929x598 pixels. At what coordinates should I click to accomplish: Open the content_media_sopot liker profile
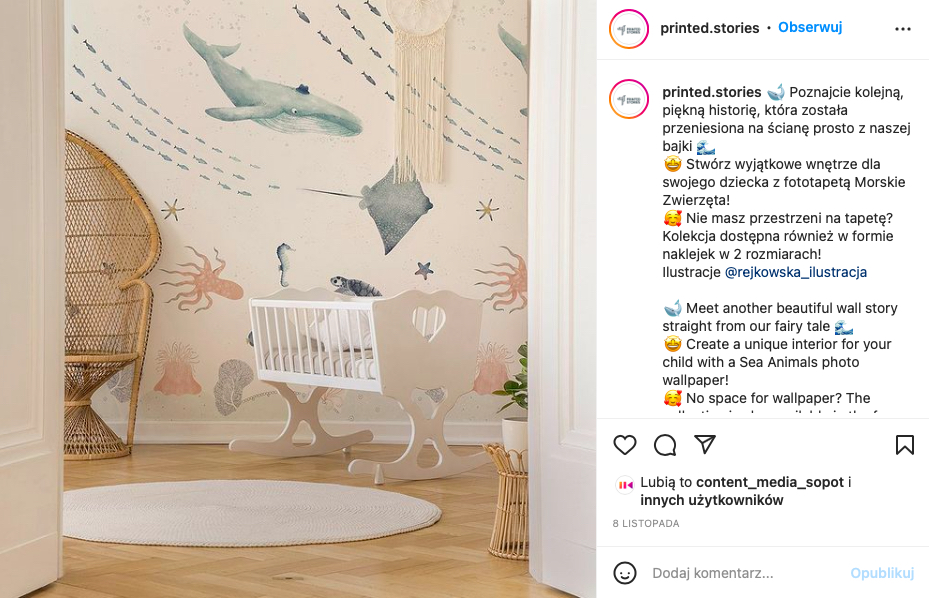pos(770,482)
